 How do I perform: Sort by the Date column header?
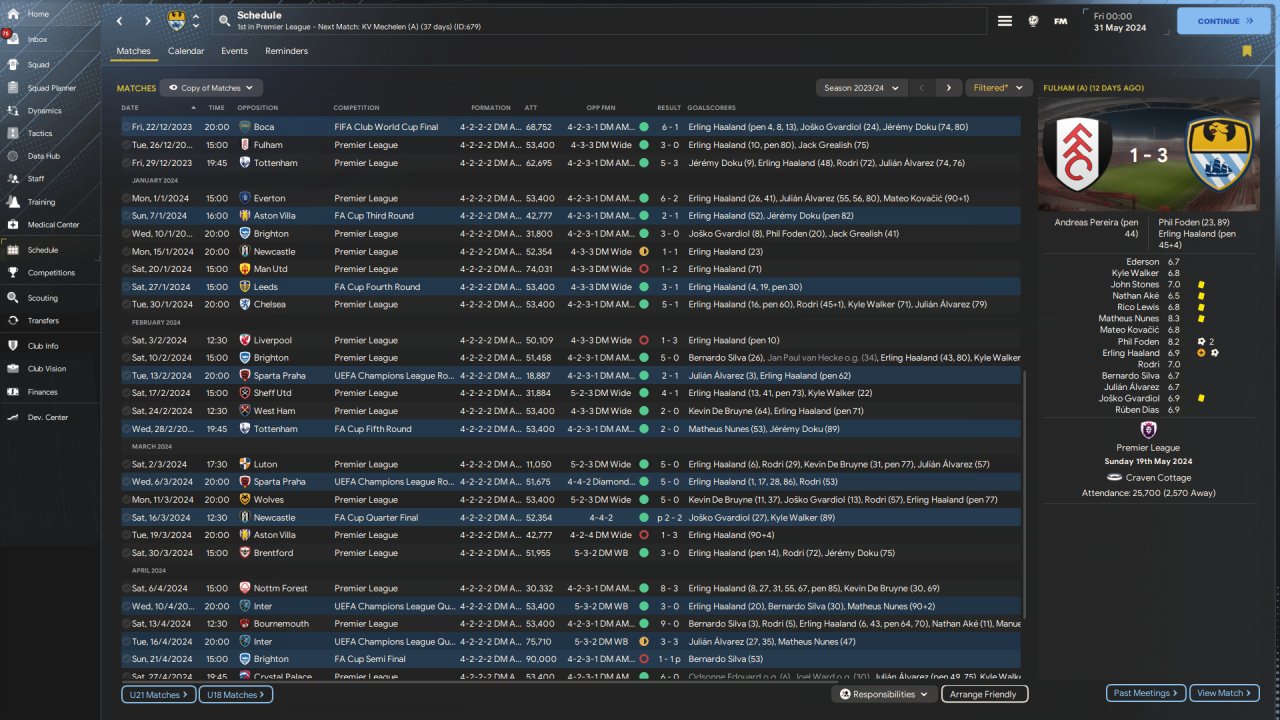tap(130, 108)
